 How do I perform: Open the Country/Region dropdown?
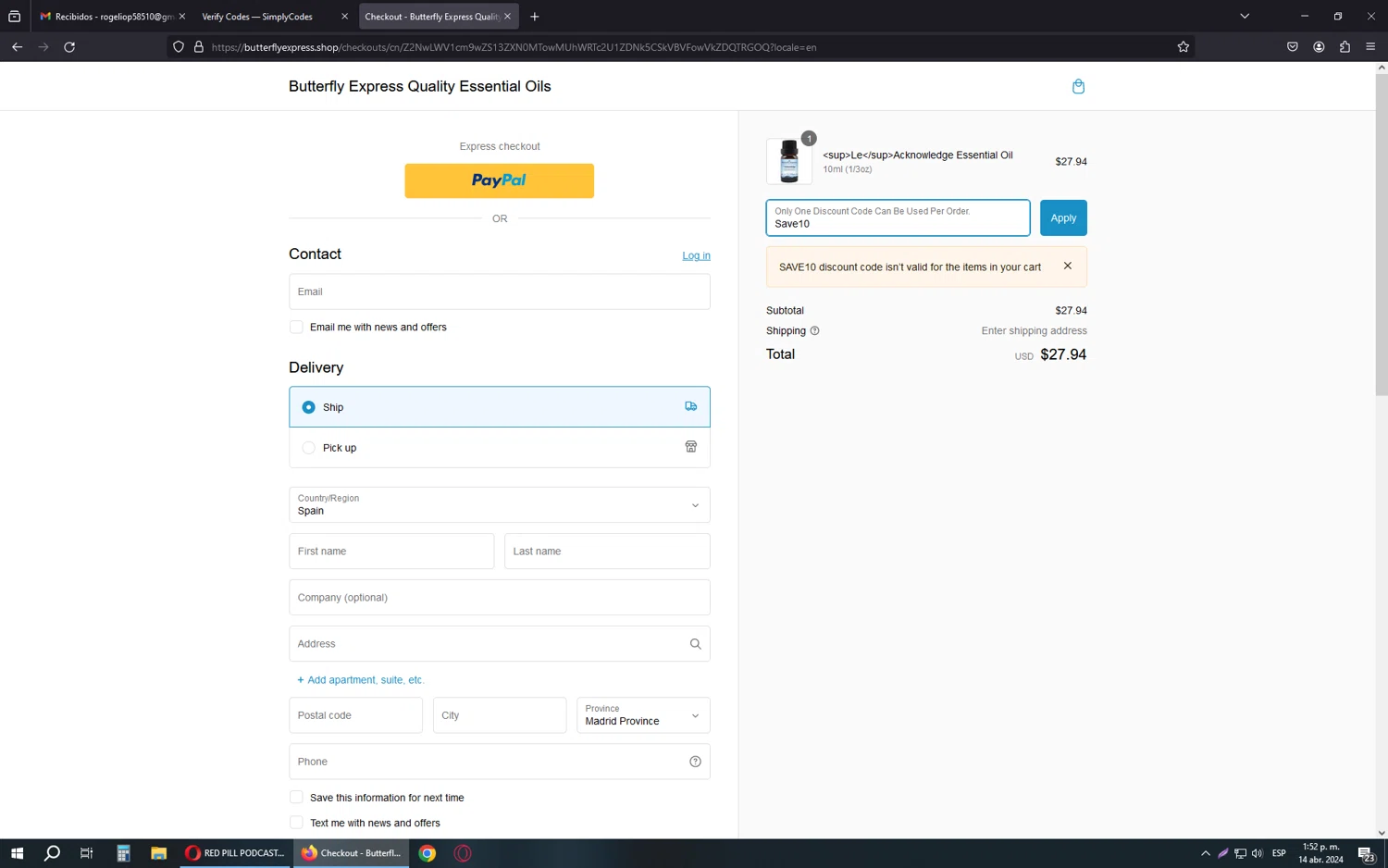click(500, 505)
